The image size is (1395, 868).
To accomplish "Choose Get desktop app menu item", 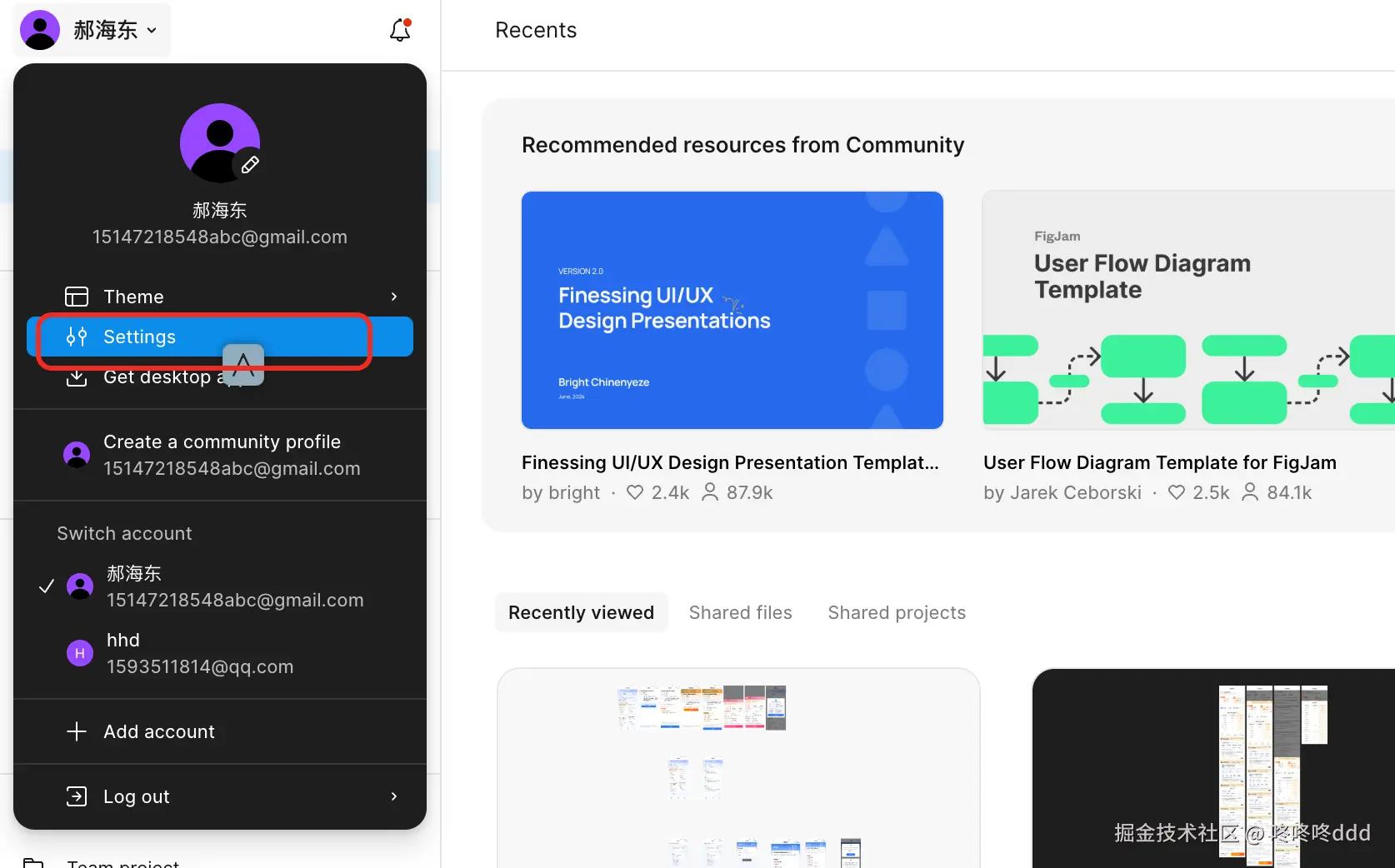I will click(x=220, y=377).
